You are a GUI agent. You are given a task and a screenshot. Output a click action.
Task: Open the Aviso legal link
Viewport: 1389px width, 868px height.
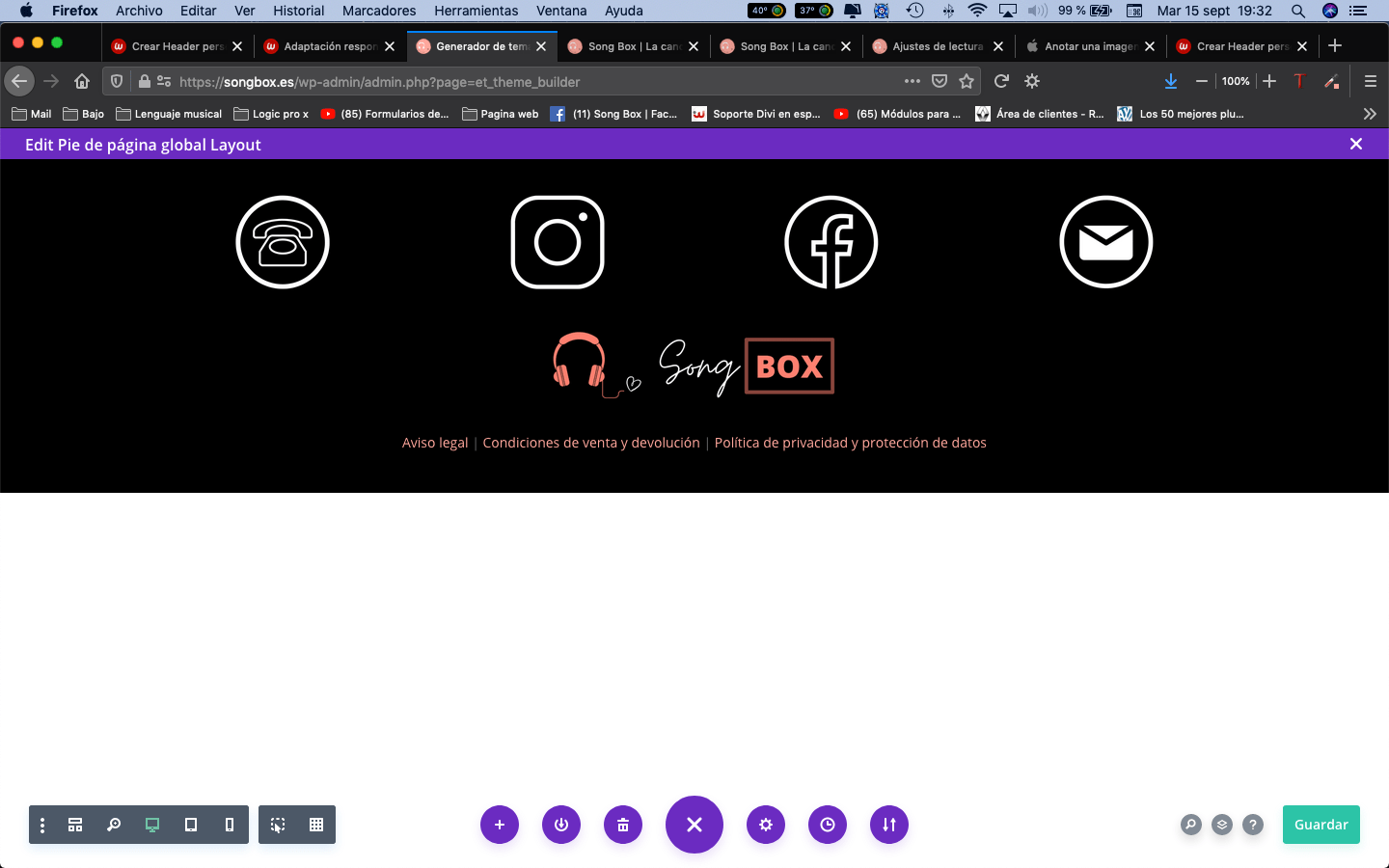(435, 443)
